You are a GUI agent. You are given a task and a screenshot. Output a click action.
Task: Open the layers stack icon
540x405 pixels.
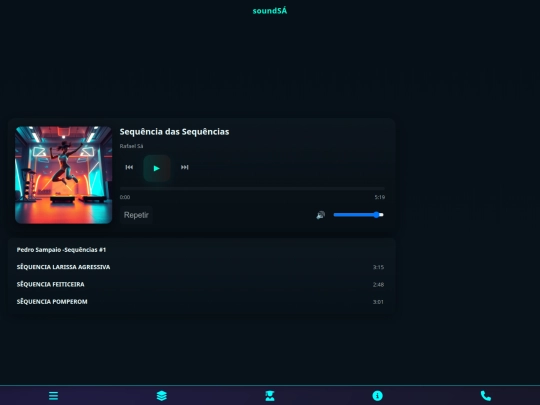[x=162, y=396]
